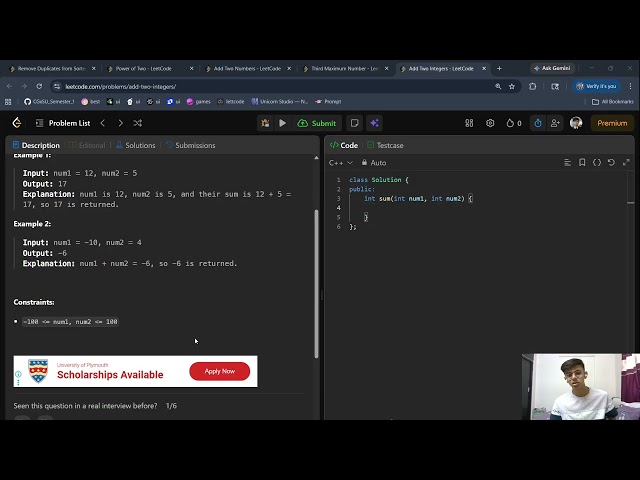Click the editor bookmark icon
Image resolution: width=640 pixels, height=480 pixels.
[582, 162]
